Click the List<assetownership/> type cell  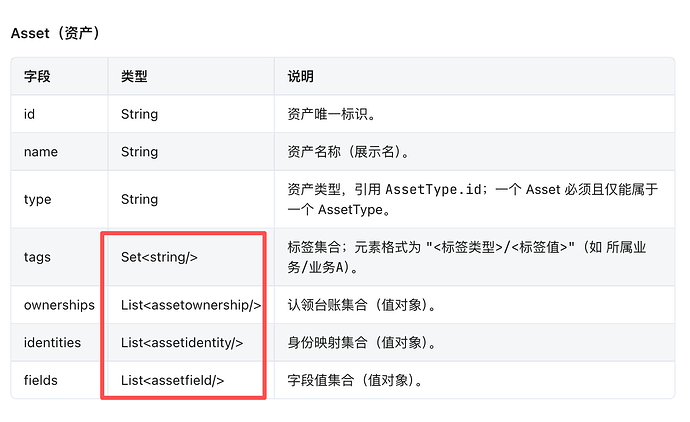point(191,305)
